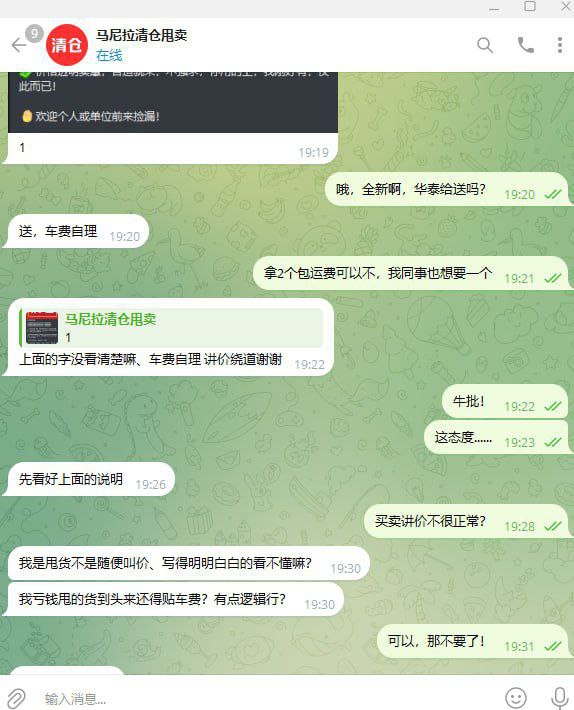Click the 在线 online status text
This screenshot has height=710, width=574.
109,55
